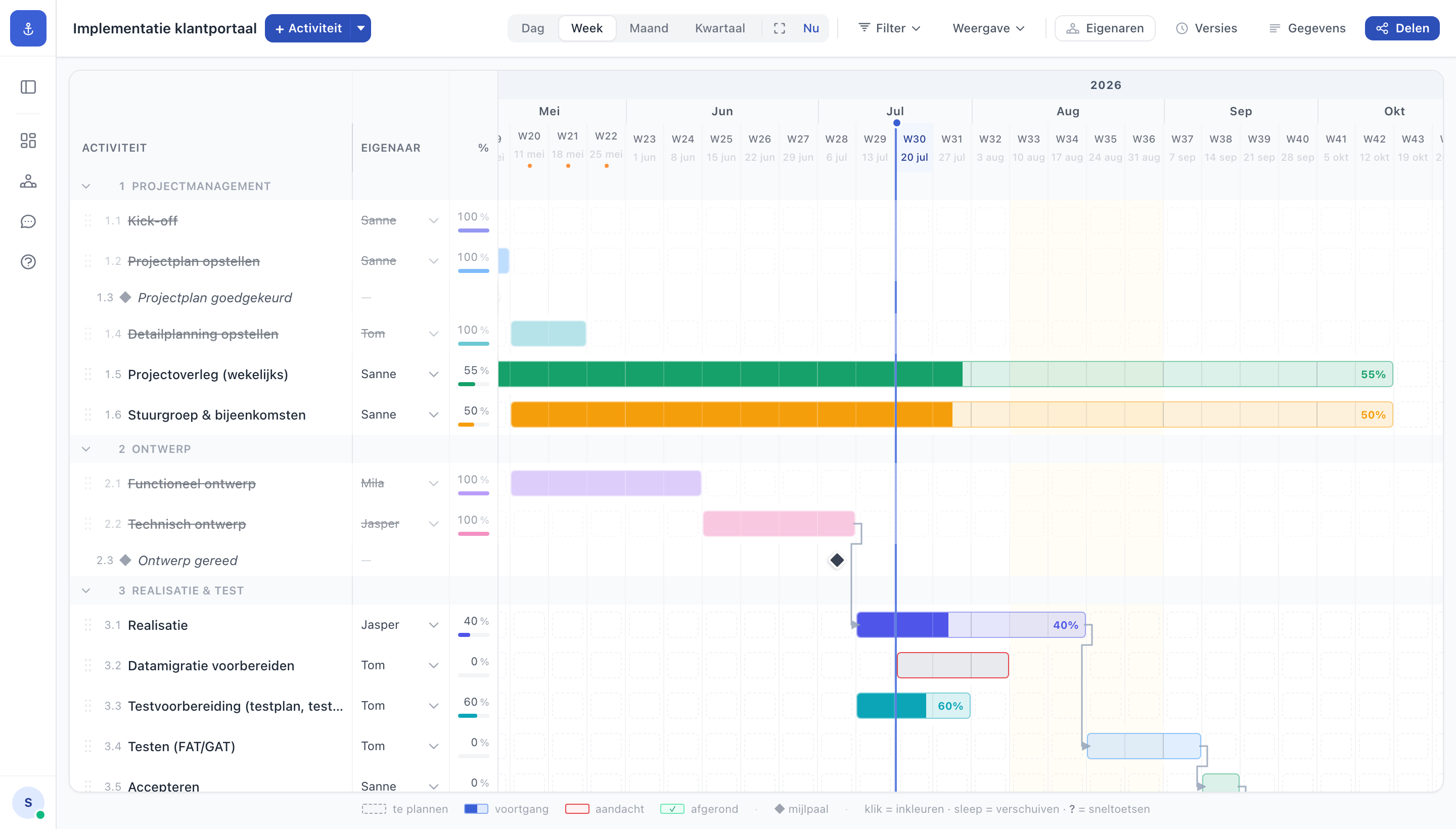The height and width of the screenshot is (829, 1456).
Task: Click the purple Functioneel ontwerp bar
Action: point(606,483)
